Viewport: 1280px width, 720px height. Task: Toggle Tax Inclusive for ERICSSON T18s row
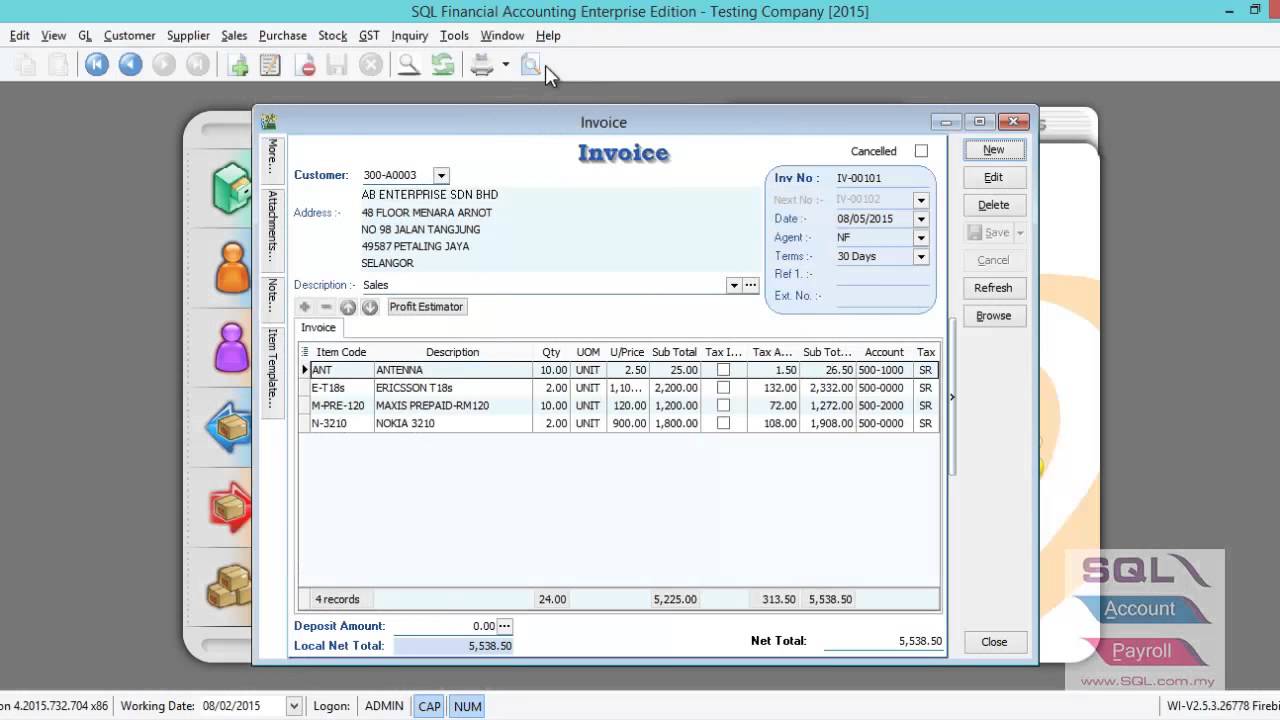tap(723, 388)
